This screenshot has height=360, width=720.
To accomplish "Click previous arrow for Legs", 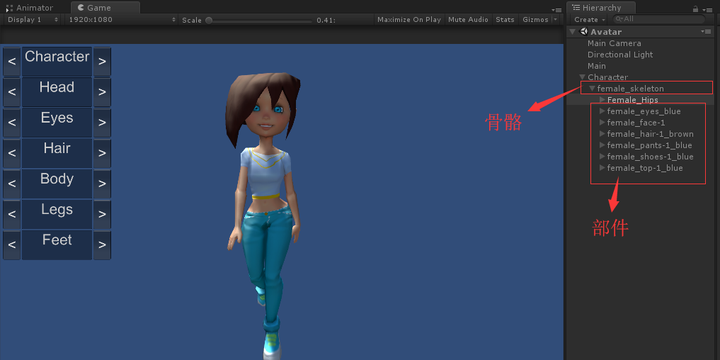I will click(12, 214).
